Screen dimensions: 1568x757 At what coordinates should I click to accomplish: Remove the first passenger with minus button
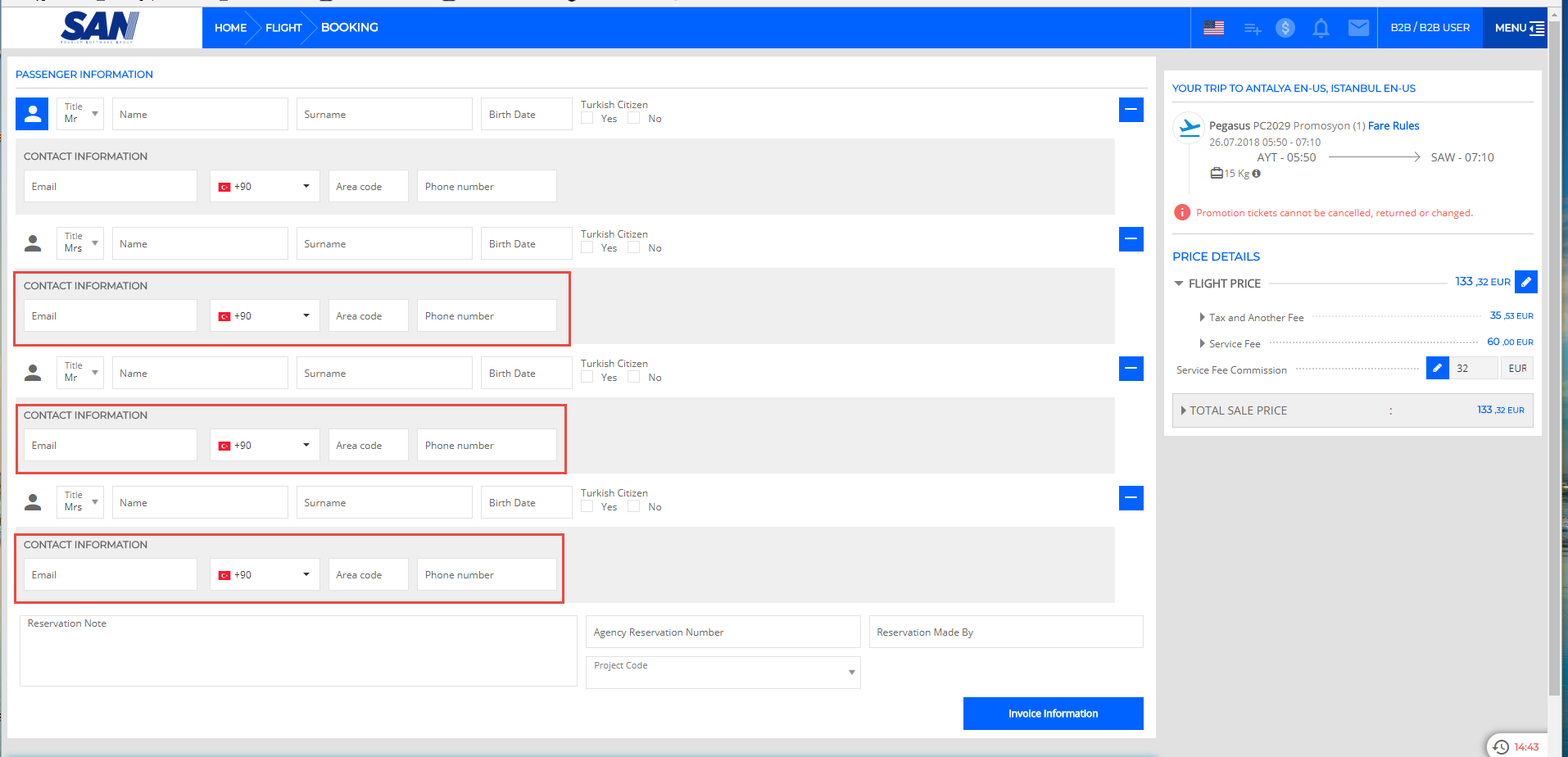[x=1131, y=110]
